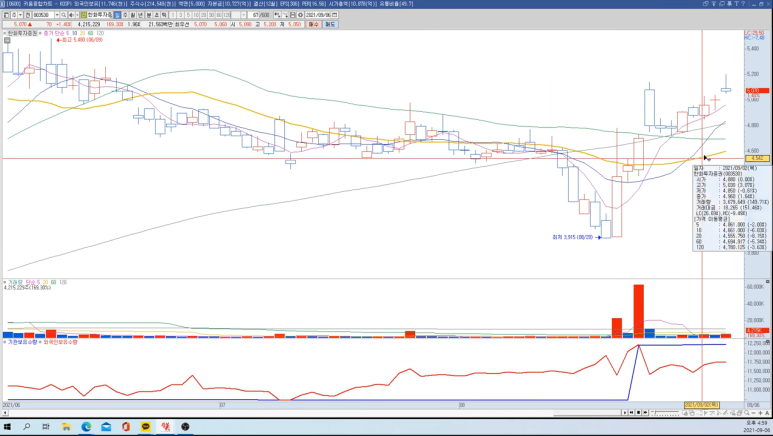Viewport: 773px width, 436px height.
Task: Click the forward button in playback controls
Action: click(x=645, y=412)
